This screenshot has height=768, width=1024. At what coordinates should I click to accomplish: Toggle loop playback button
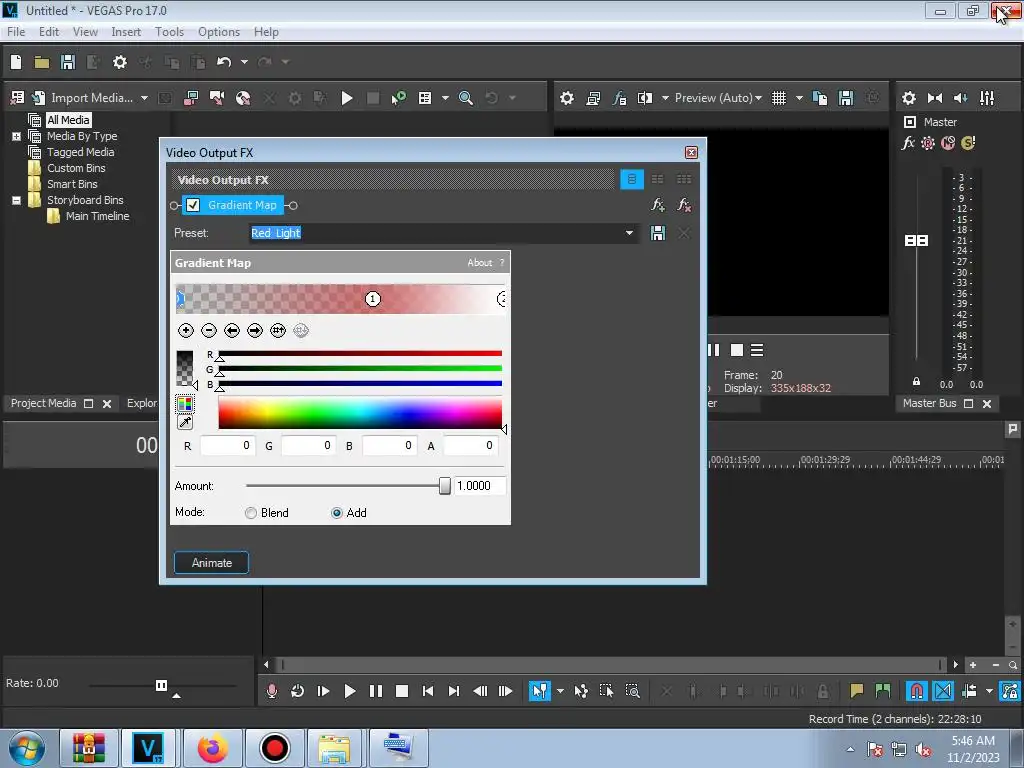pos(297,691)
